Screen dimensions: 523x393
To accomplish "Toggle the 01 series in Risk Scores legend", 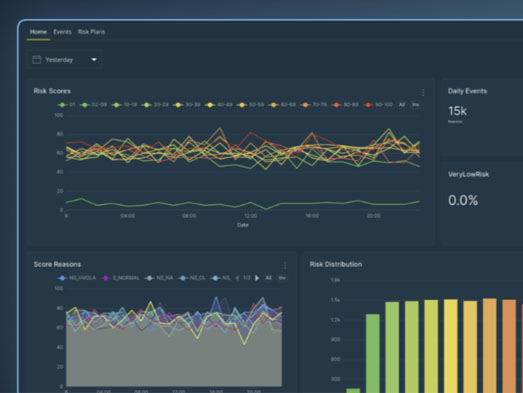I will point(66,105).
